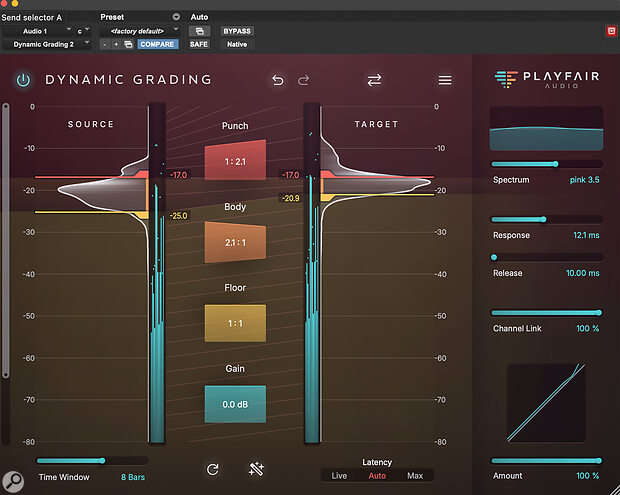Viewport: 620px width, 495px height.
Task: Toggle the BYPASS button
Action: coord(236,31)
